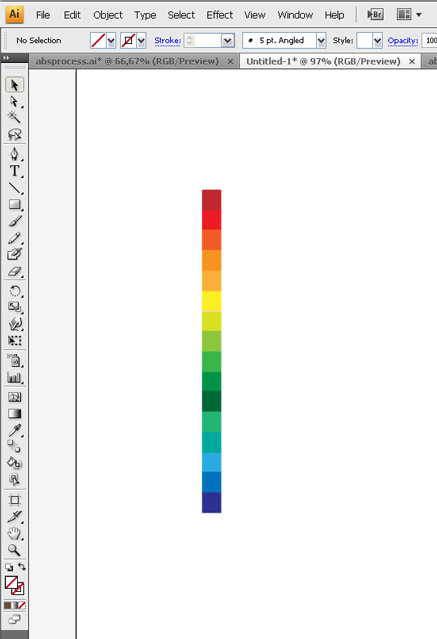Expand the stroke weight dropdown
This screenshot has width=437, height=639.
pos(228,40)
